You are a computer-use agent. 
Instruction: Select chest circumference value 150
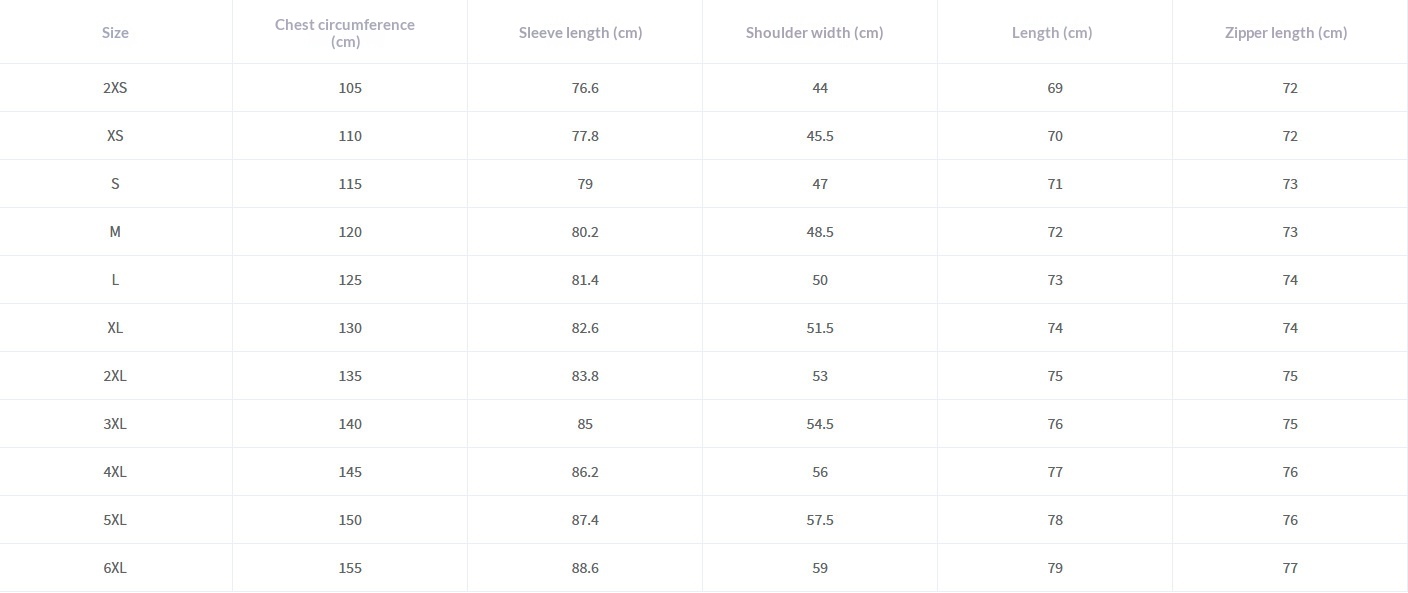350,520
